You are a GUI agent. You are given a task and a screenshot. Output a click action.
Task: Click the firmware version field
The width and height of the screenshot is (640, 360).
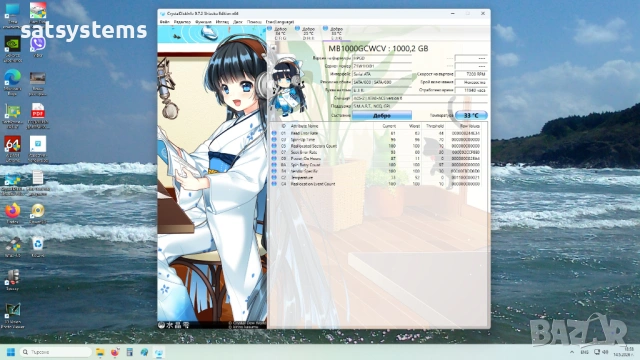[x=382, y=58]
